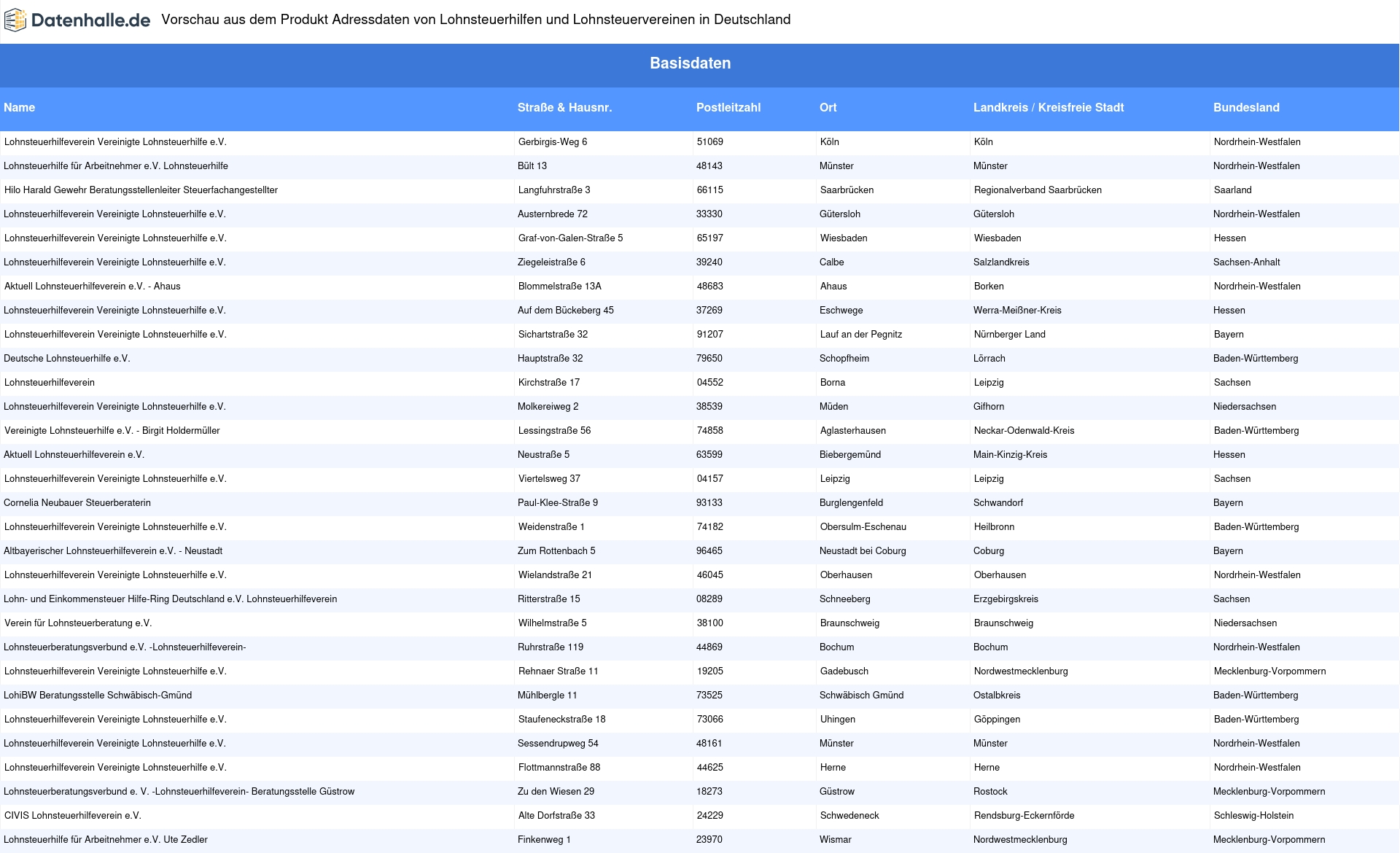Screen dimensions: 1400x853
Task: Click 'Vereinigte Lohnsteuerhilfe e.V. - Birgit Holdermüller'
Action: (112, 430)
